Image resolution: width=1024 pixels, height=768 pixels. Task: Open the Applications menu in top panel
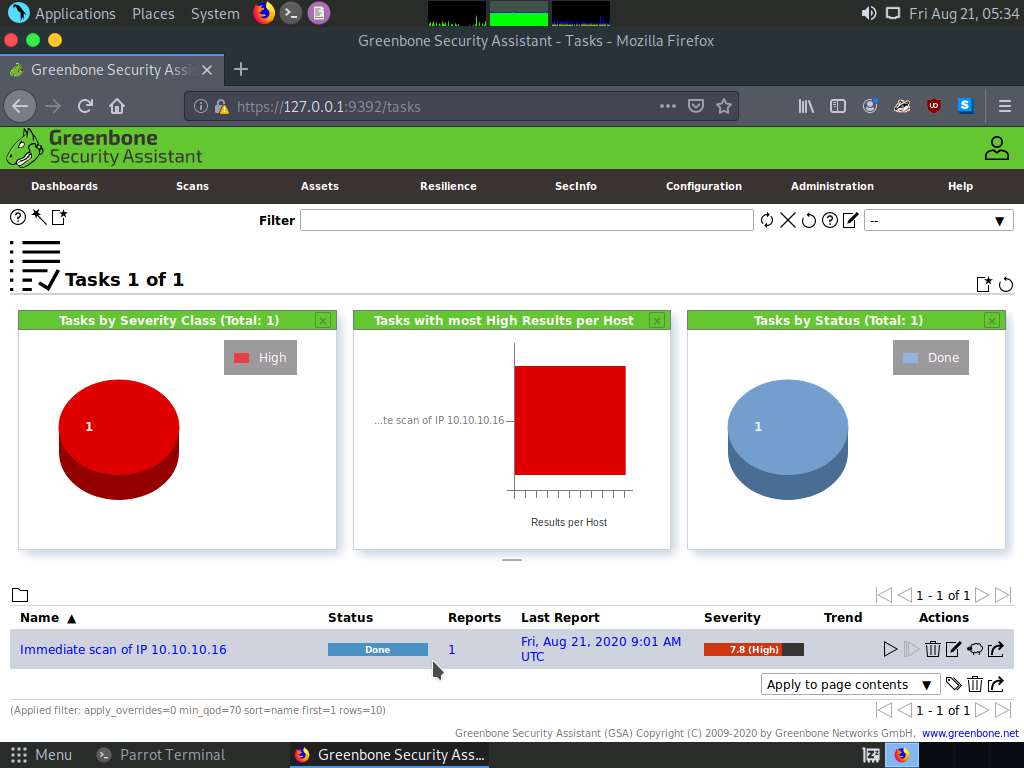pos(74,13)
